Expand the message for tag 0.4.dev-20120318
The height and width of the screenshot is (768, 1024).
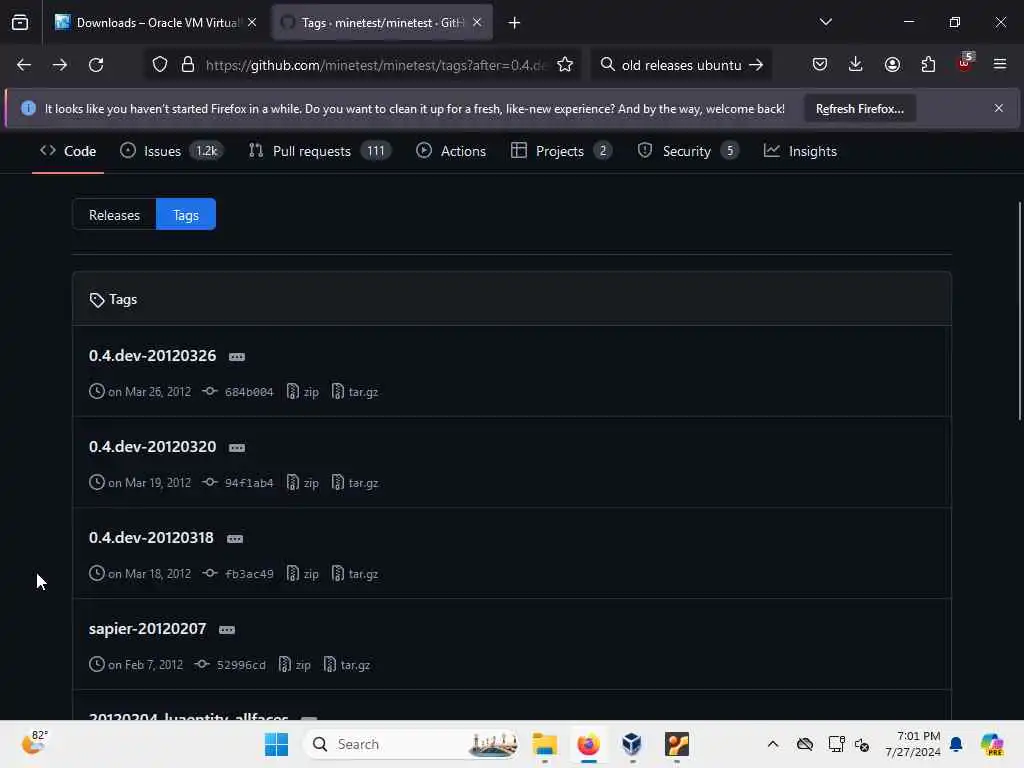235,539
